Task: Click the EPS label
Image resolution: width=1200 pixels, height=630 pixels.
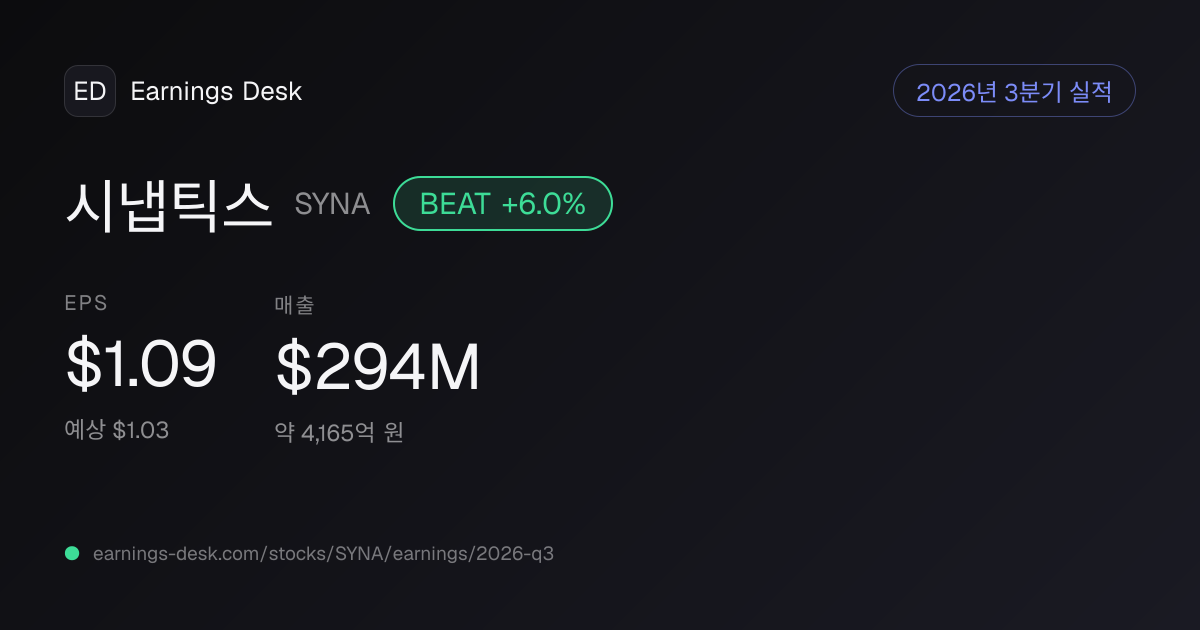Action: coord(86,304)
